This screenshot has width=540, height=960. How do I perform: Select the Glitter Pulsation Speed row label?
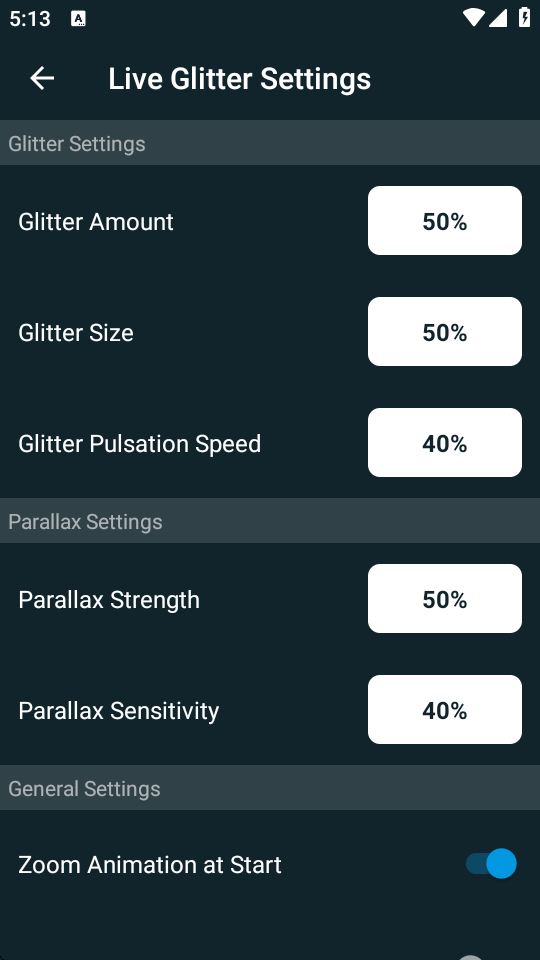point(140,444)
